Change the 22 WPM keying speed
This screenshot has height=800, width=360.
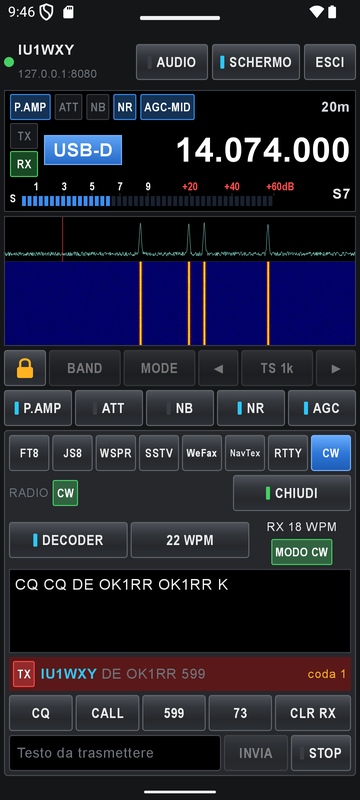[190, 540]
